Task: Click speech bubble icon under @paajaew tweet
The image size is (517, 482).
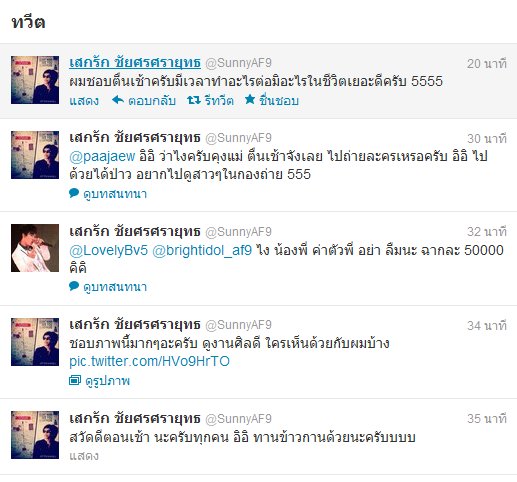Action: (x=74, y=193)
